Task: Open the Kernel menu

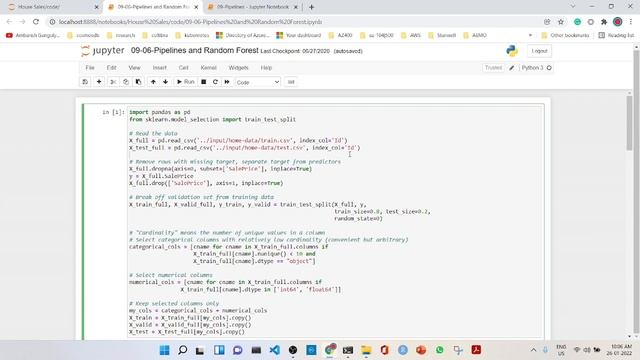Action: pyautogui.click(x=209, y=68)
